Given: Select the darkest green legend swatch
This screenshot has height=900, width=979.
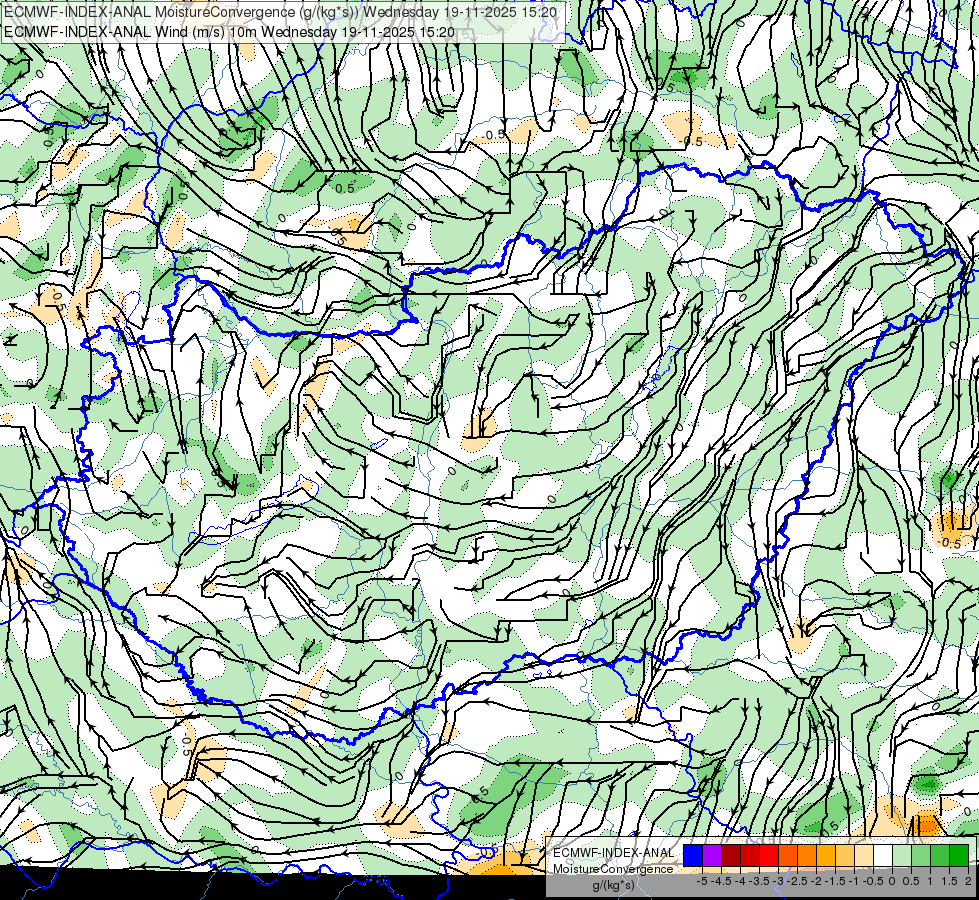Looking at the screenshot, I should click(x=959, y=855).
